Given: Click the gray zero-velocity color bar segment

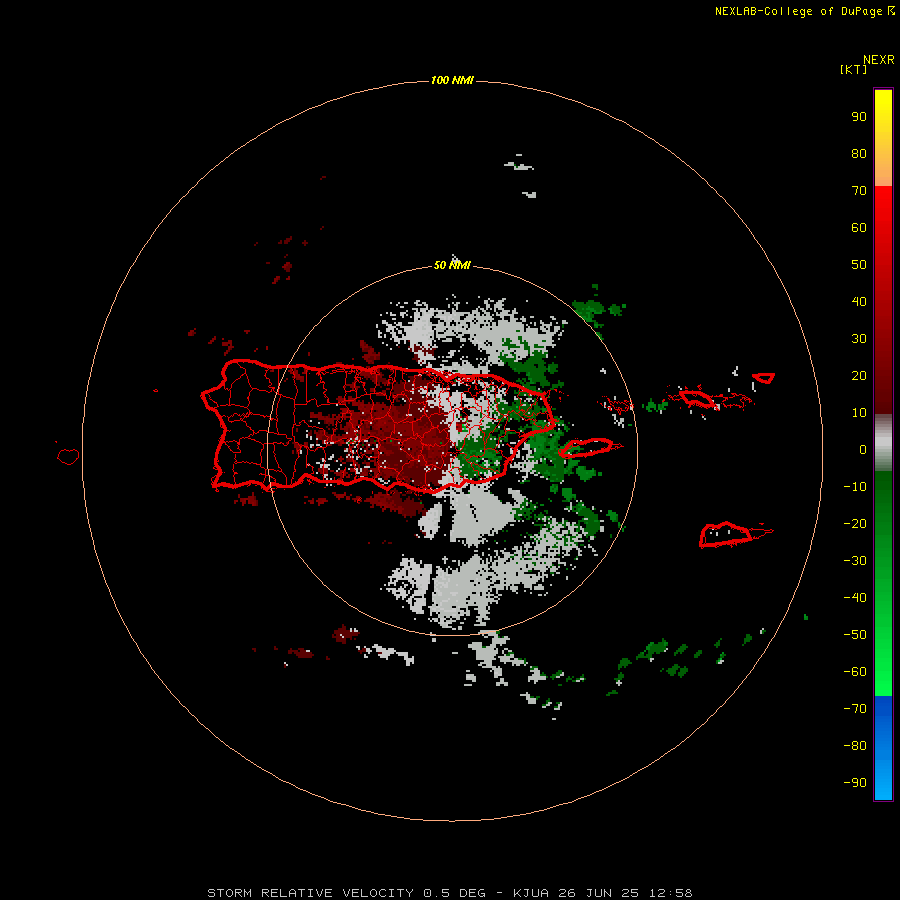Looking at the screenshot, I should [x=883, y=443].
